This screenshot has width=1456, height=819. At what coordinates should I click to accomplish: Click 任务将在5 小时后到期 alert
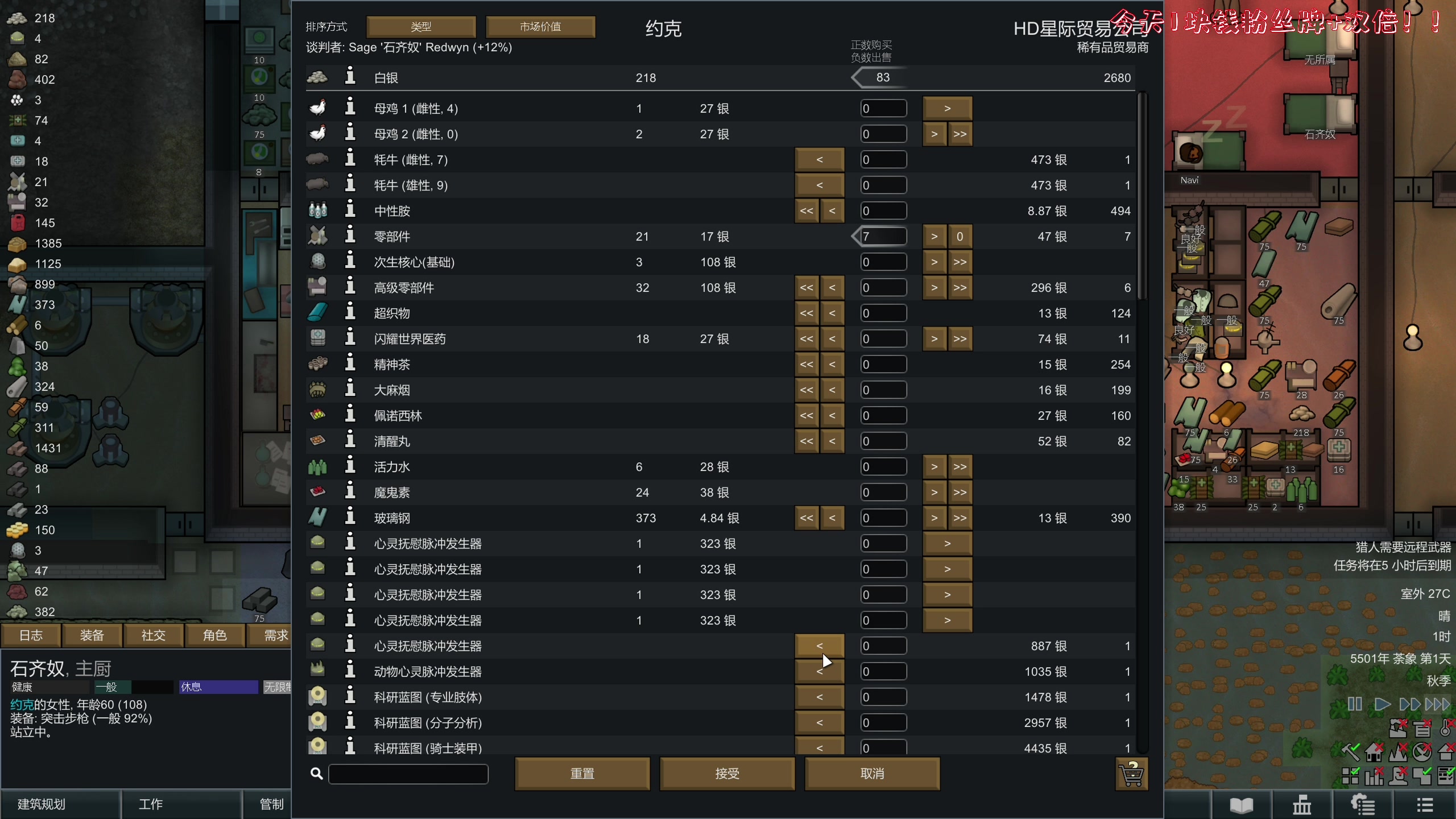(x=1392, y=565)
